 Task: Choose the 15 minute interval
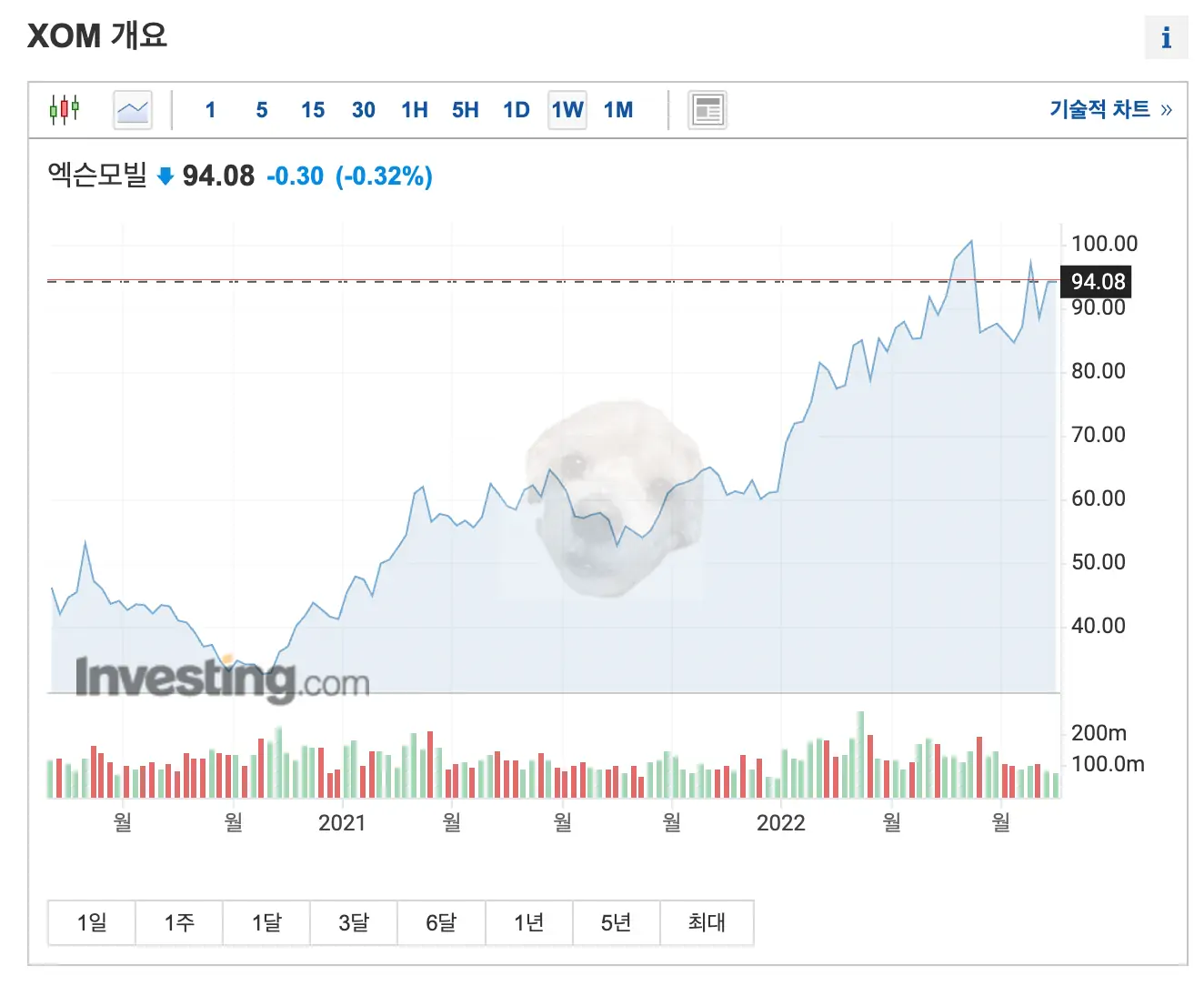pyautogui.click(x=313, y=110)
